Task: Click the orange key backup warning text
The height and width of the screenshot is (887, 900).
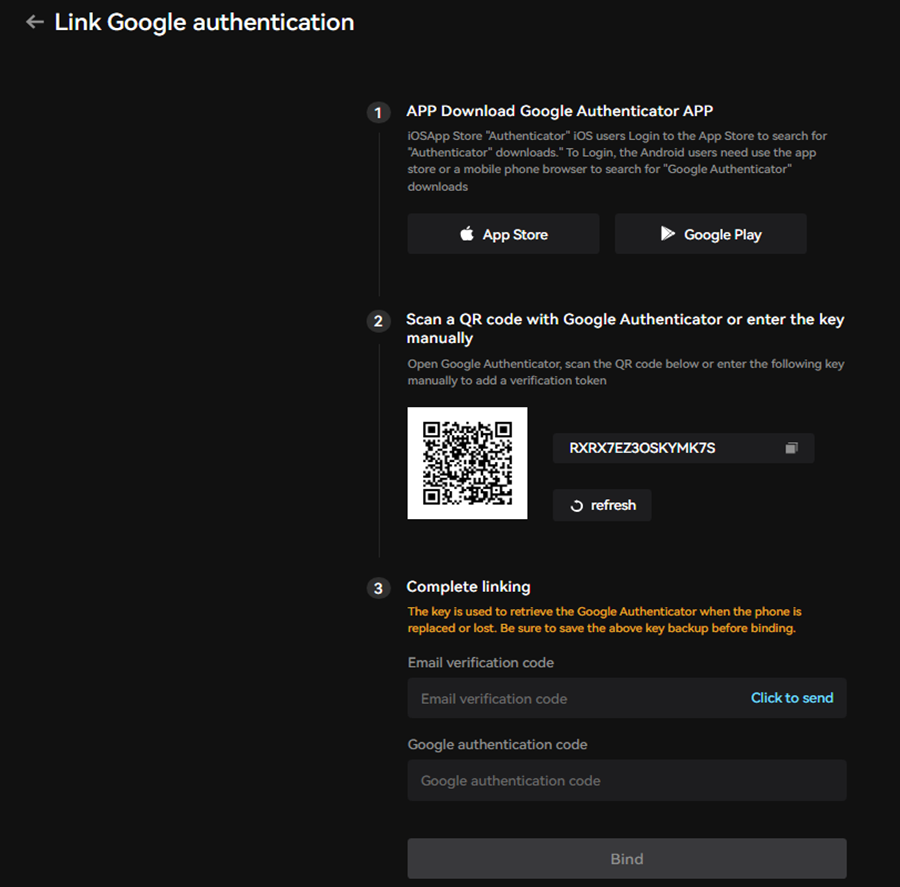Action: [x=626, y=619]
